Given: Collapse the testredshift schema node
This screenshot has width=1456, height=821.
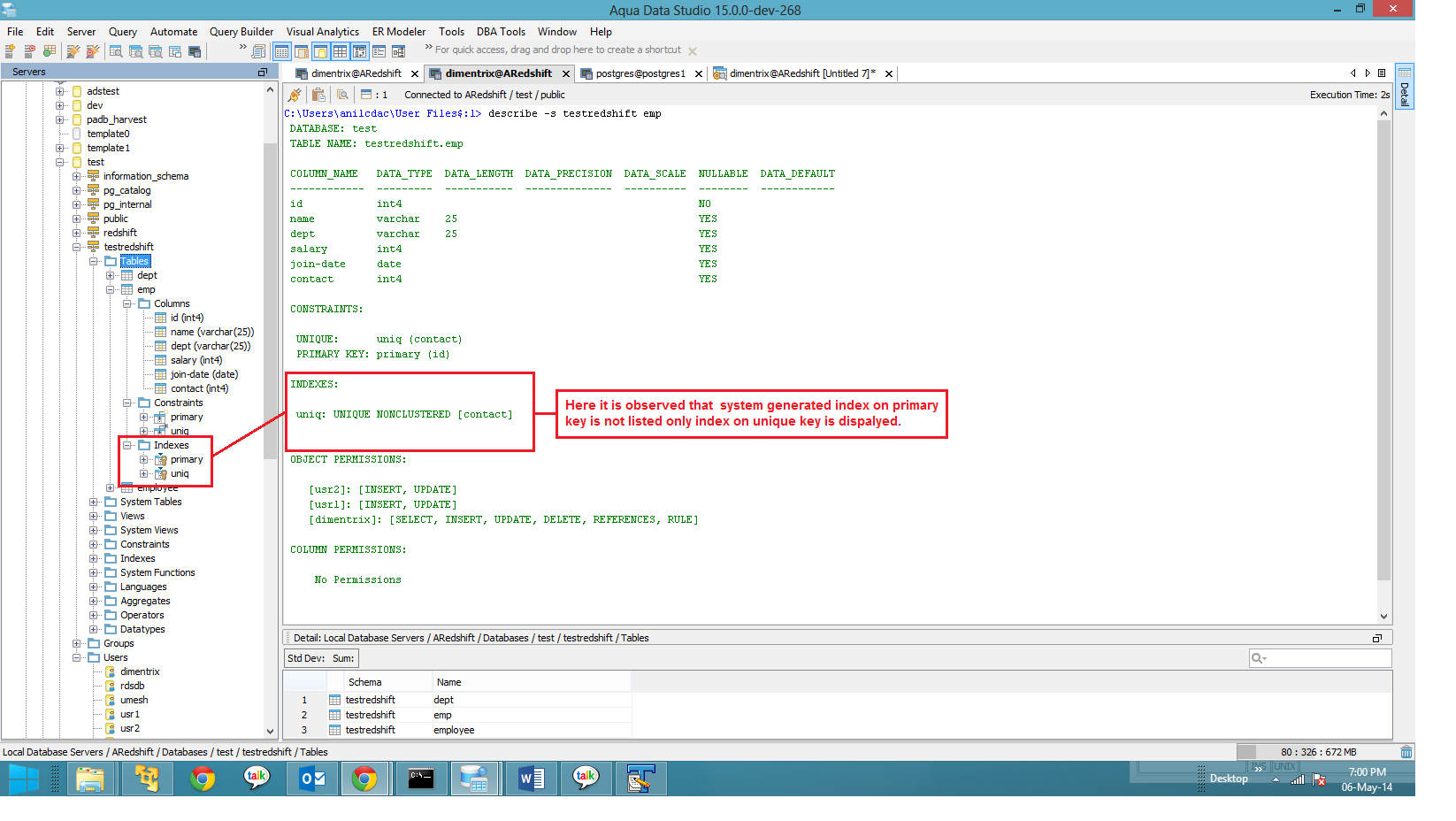Looking at the screenshot, I should [x=77, y=247].
